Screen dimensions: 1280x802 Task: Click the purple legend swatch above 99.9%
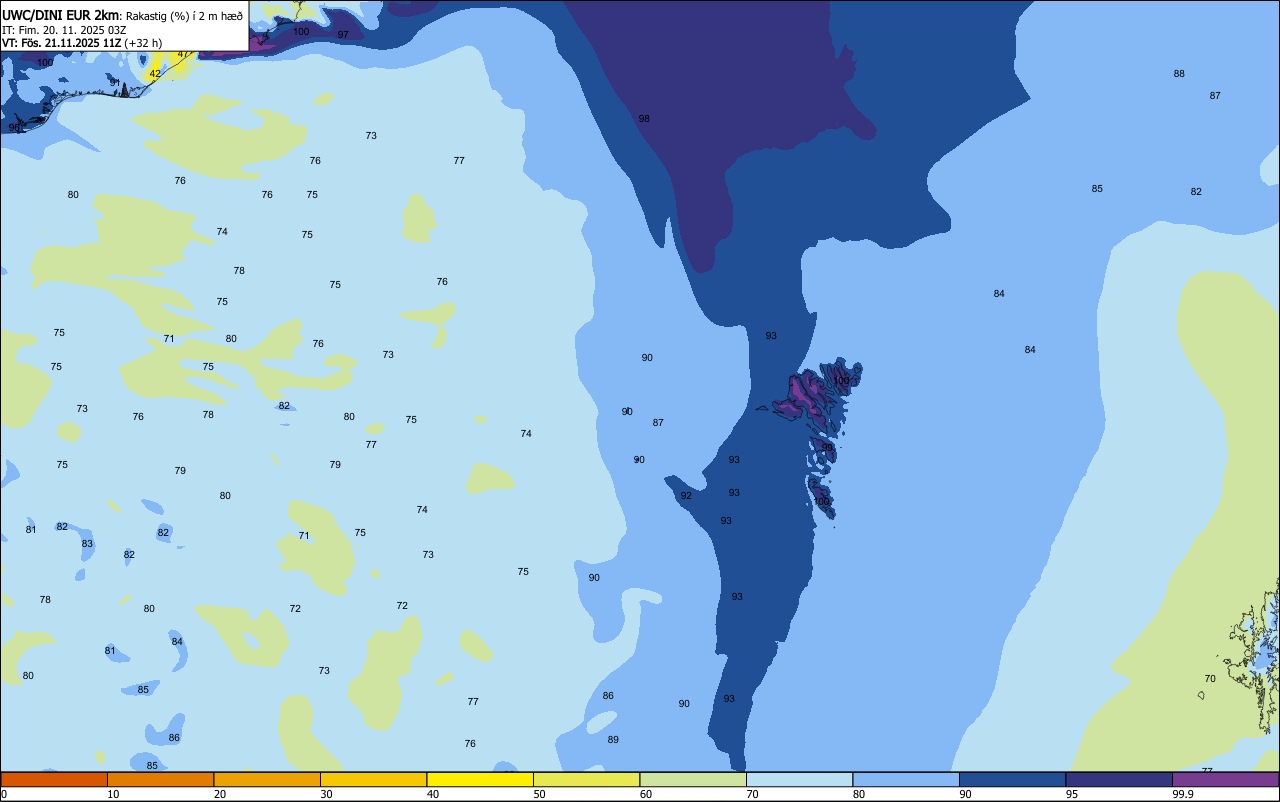1225,779
